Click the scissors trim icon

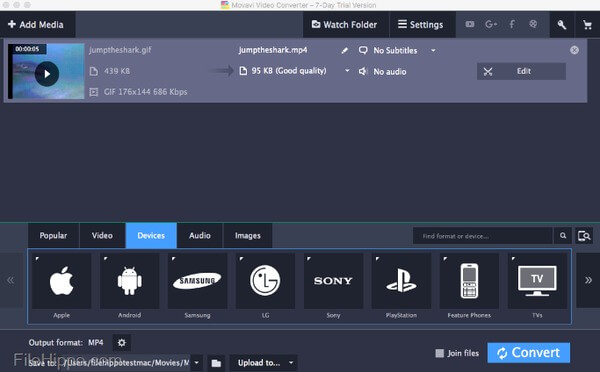click(488, 72)
